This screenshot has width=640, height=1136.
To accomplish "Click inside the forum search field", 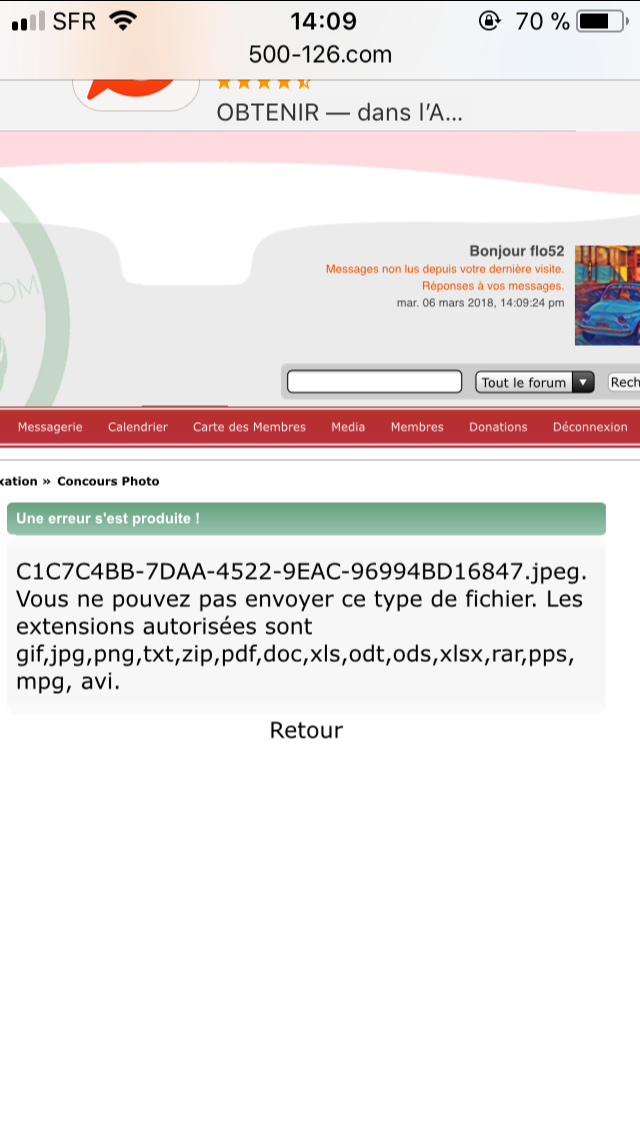I will 374,382.
